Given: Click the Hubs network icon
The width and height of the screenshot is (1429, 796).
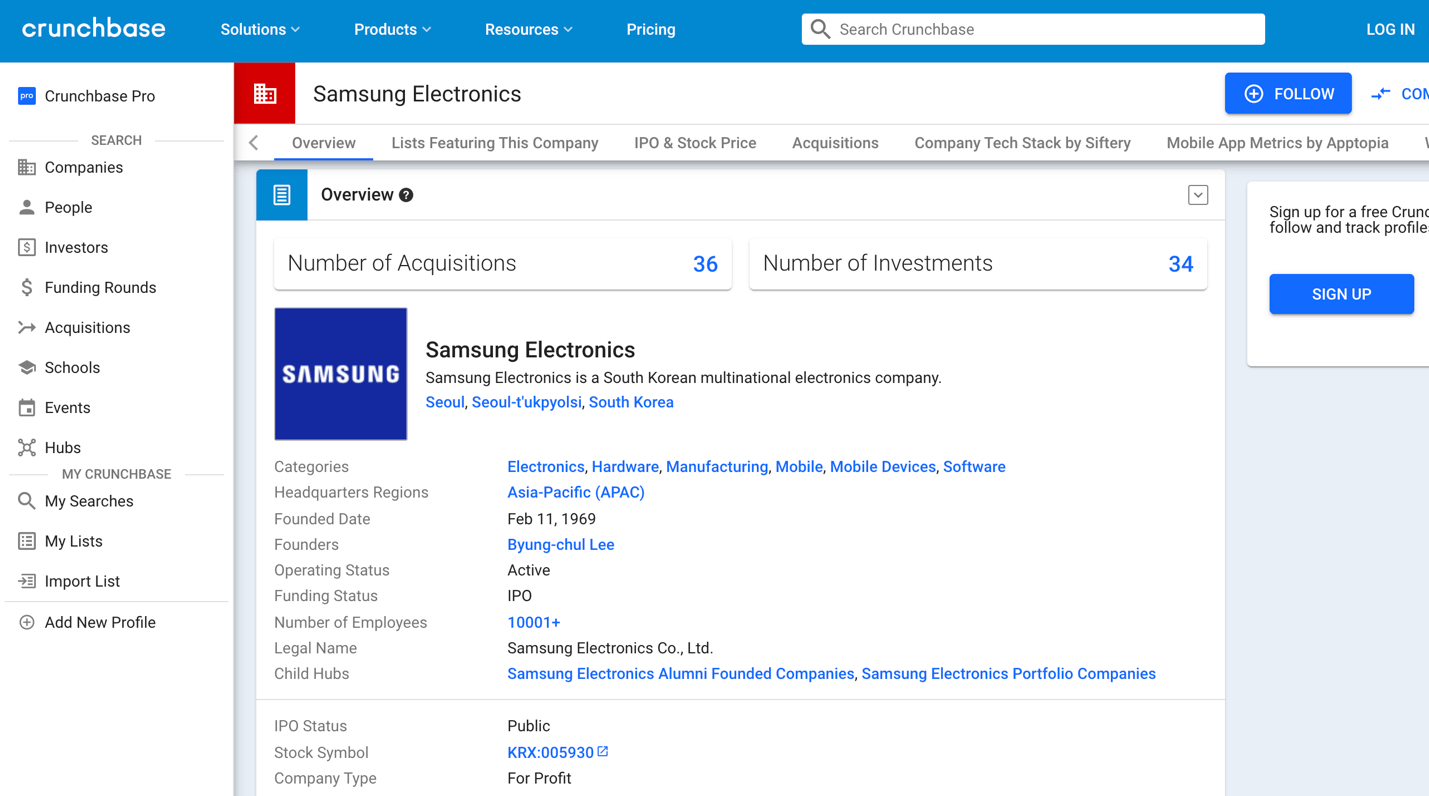Looking at the screenshot, I should 27,448.
